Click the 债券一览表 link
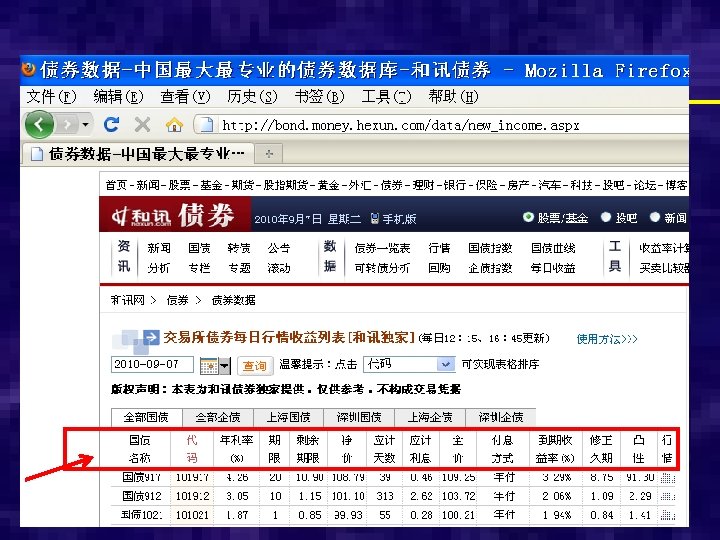Viewport: 720px width, 540px height. click(x=382, y=248)
